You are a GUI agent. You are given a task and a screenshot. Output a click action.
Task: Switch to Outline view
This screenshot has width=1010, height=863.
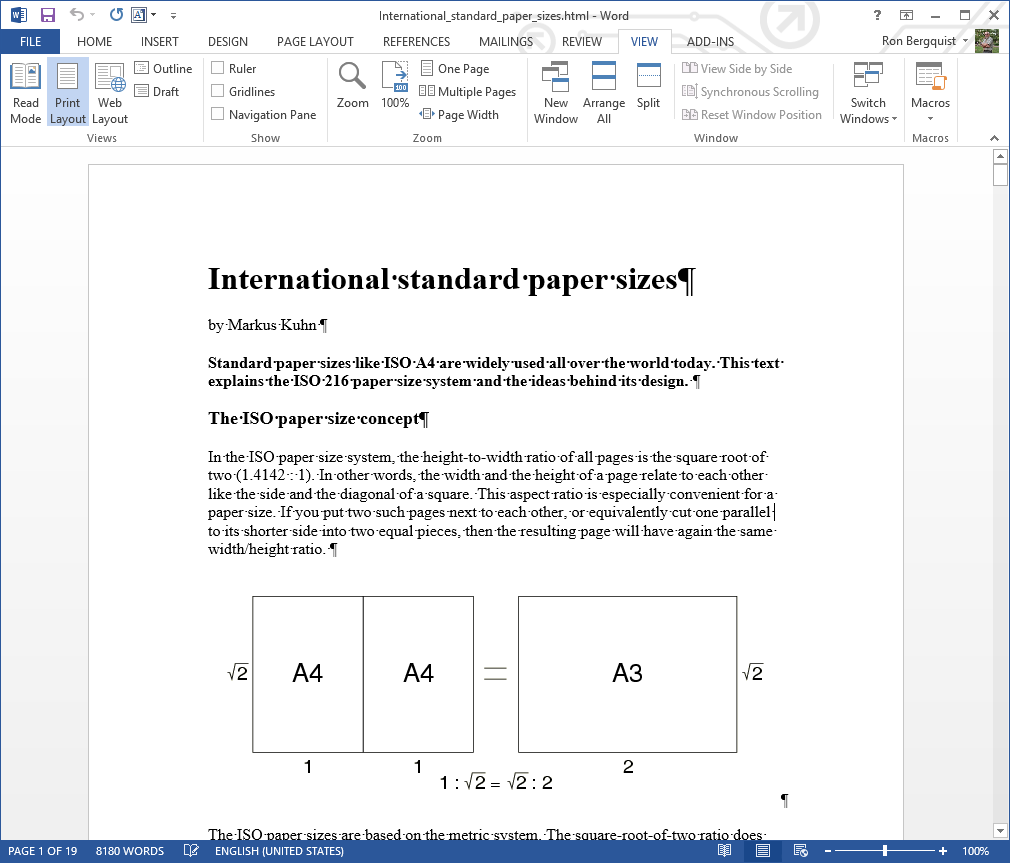tap(163, 69)
